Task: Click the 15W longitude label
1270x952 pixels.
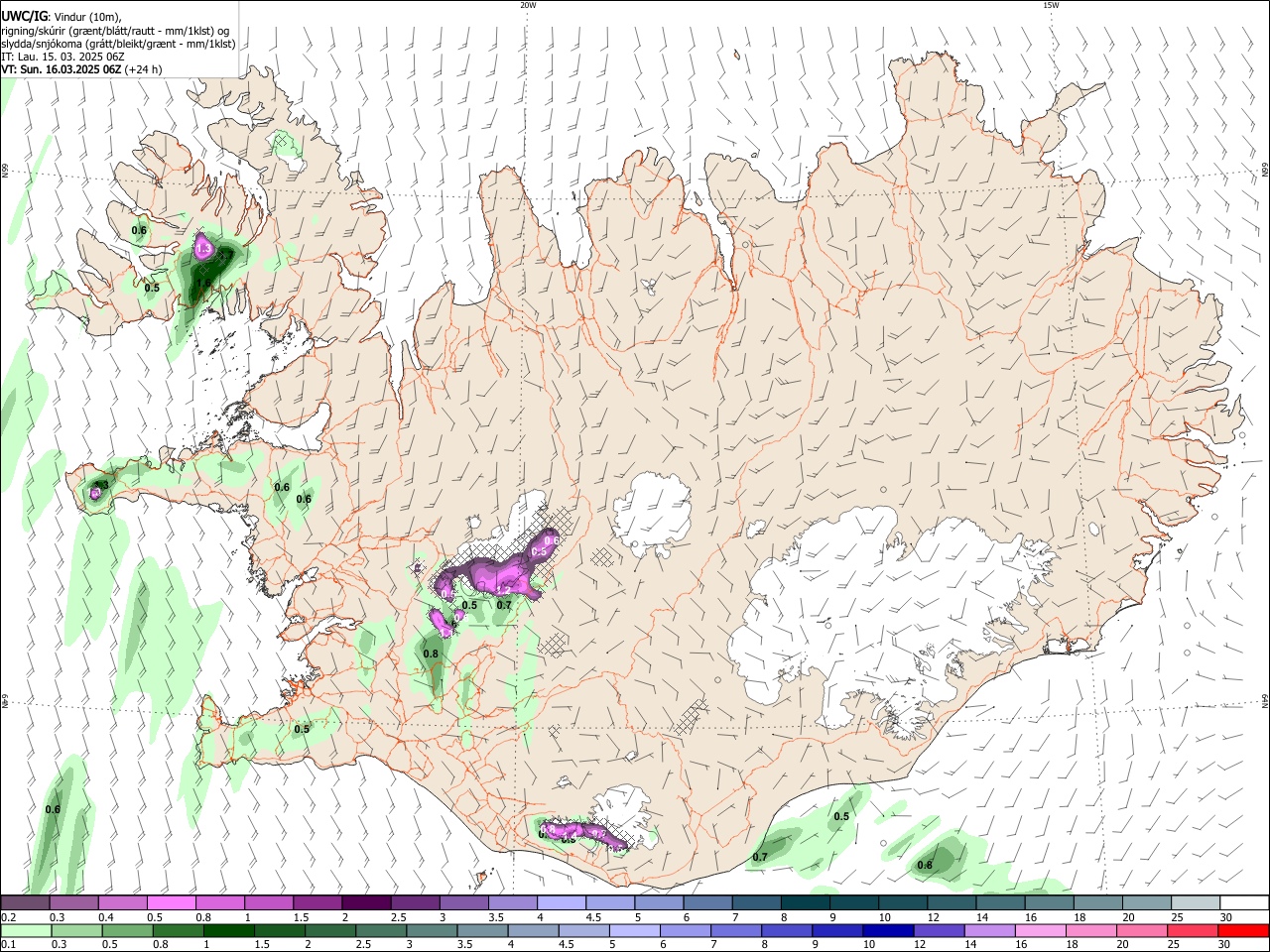Action: click(x=1051, y=5)
